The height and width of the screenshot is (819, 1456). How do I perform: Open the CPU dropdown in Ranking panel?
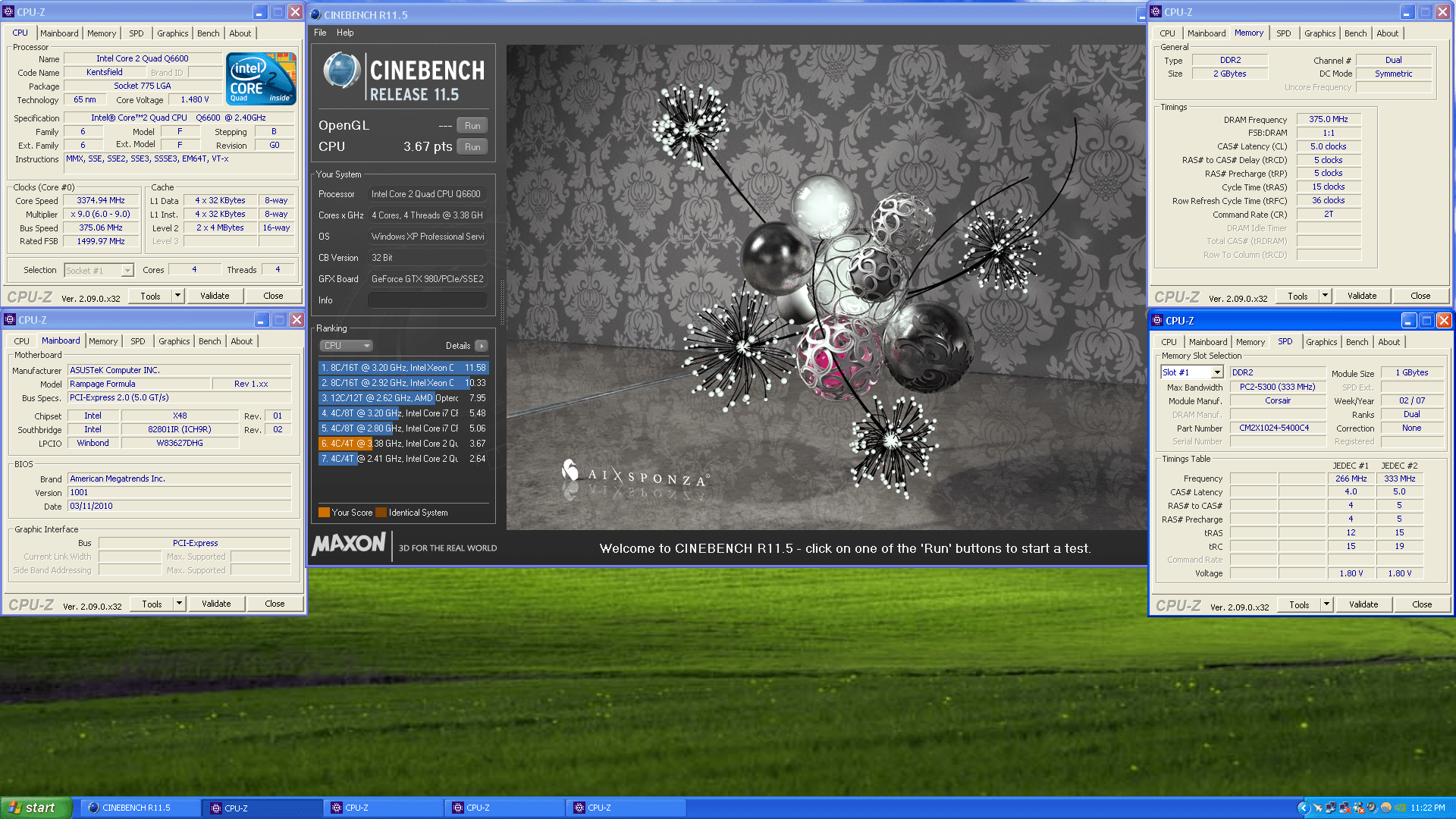coord(346,346)
